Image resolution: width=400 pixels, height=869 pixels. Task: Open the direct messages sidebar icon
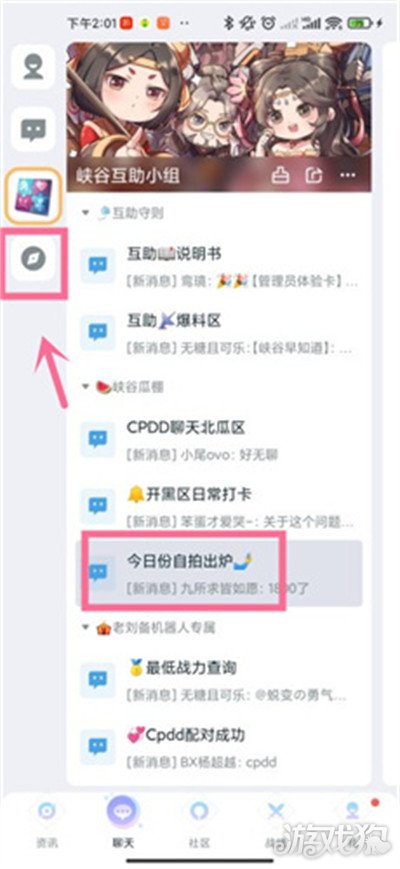[33, 130]
